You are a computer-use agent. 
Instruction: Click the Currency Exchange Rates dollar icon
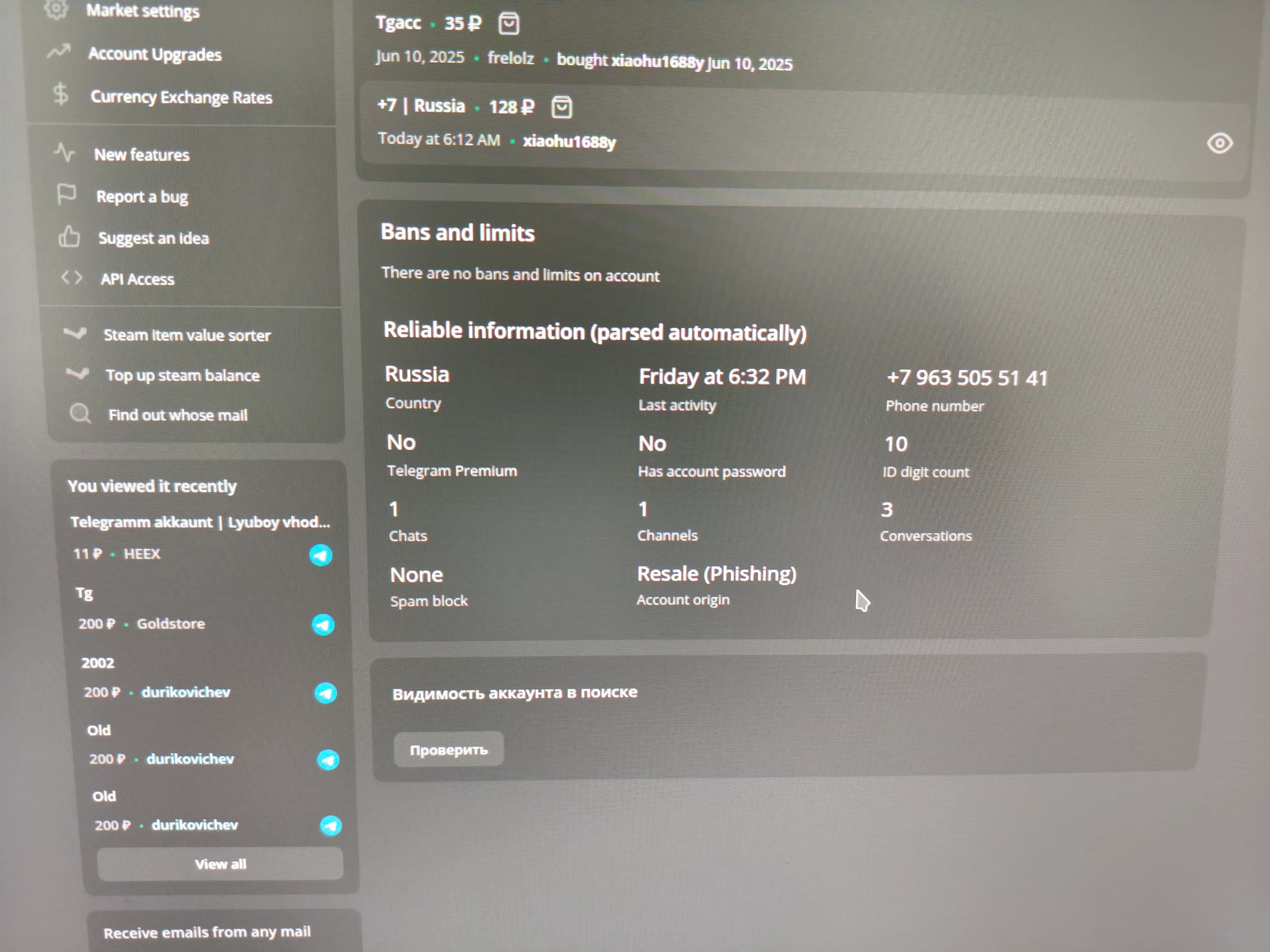[x=60, y=94]
